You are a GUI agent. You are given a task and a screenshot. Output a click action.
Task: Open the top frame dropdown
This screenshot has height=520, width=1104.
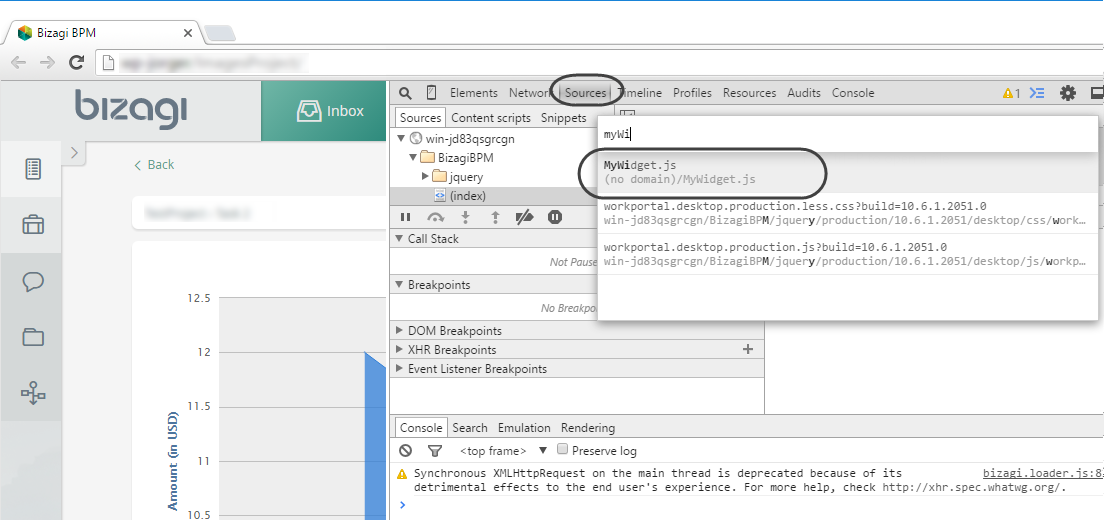pyautogui.click(x=503, y=450)
